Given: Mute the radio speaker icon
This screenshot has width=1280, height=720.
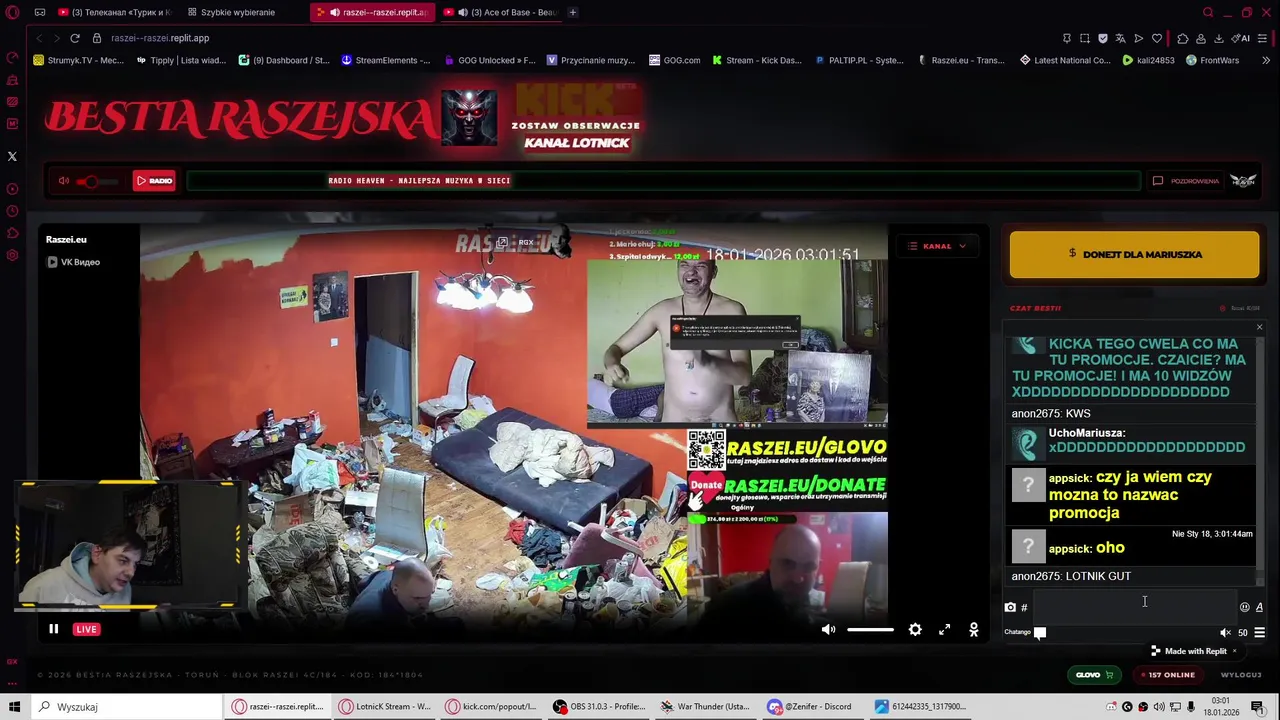Looking at the screenshot, I should (64, 181).
